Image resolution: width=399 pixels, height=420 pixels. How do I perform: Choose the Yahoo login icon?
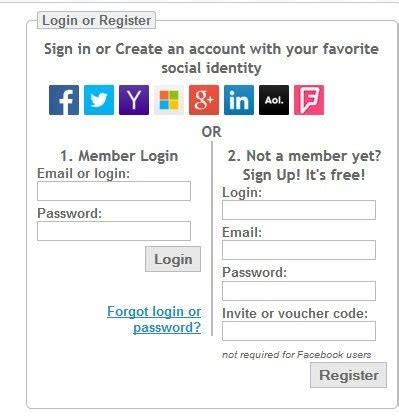click(x=134, y=100)
